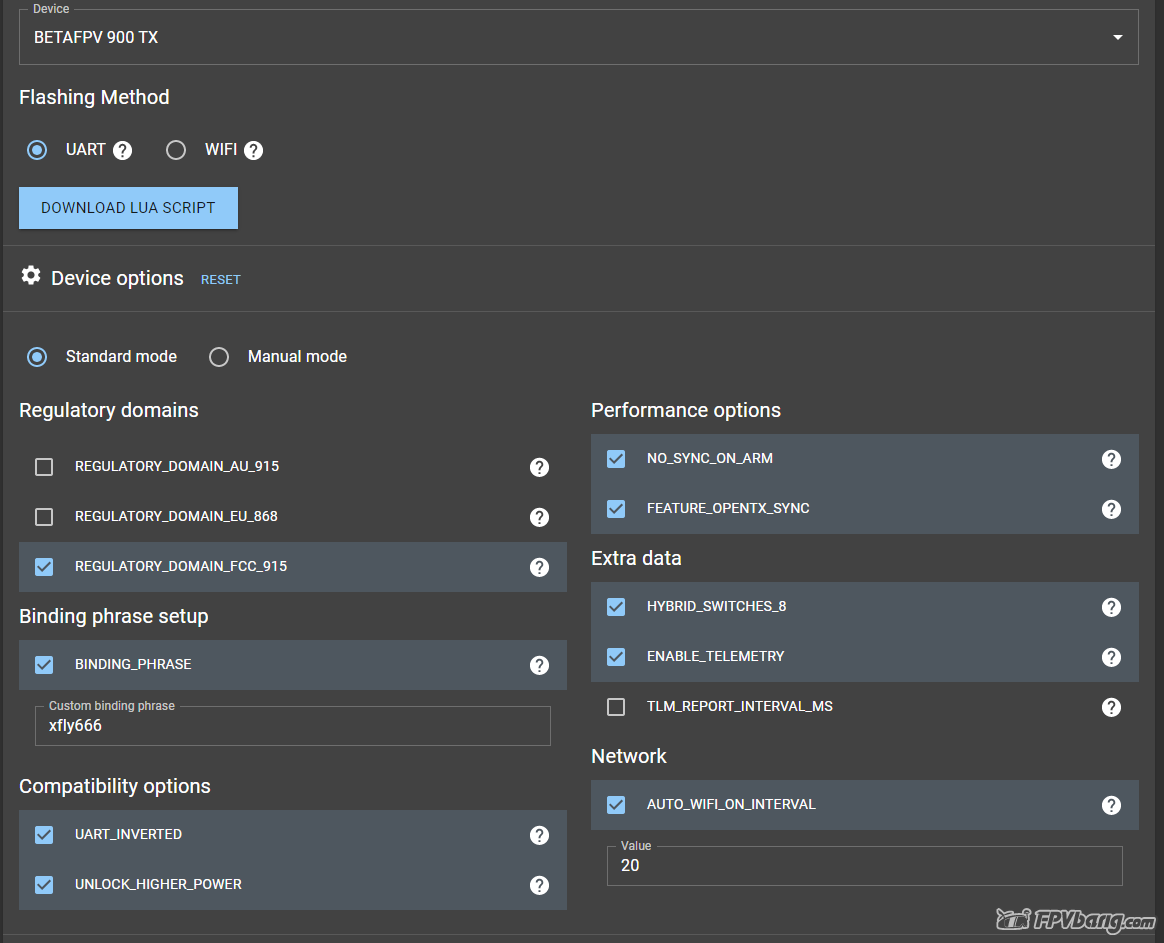The height and width of the screenshot is (943, 1164).
Task: Uncheck ENABLE_TELEMETRY checkbox
Action: coord(615,656)
